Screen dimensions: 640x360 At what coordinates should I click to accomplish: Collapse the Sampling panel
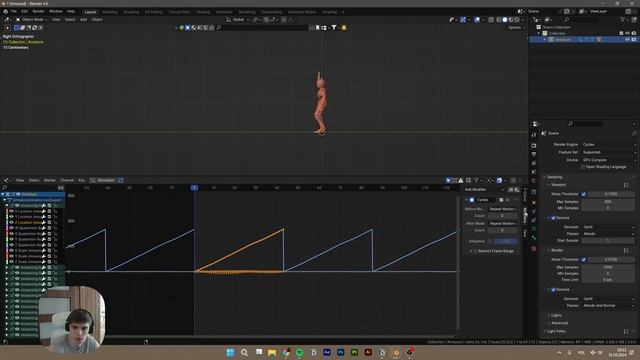tap(554, 177)
